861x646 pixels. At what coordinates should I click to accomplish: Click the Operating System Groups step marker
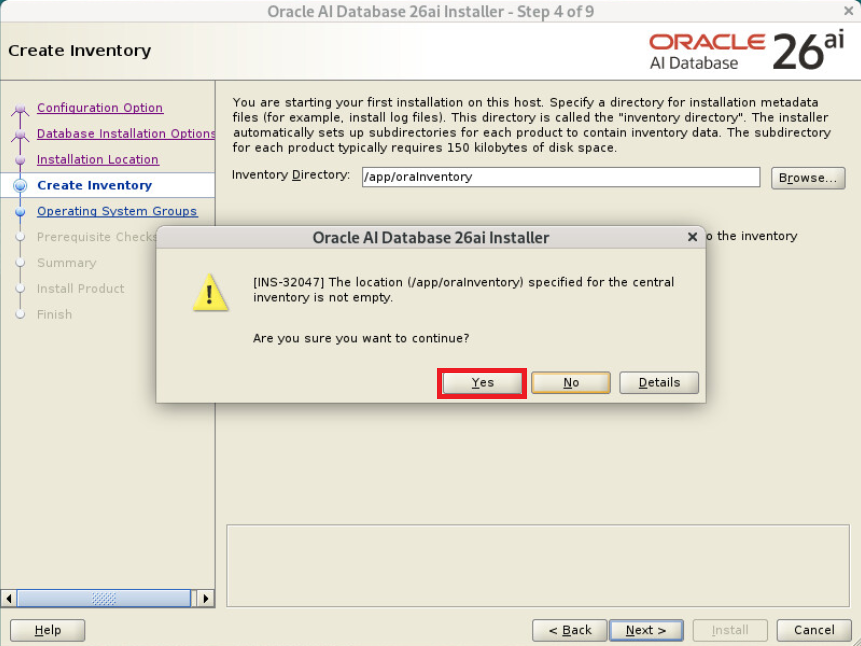click(20, 211)
